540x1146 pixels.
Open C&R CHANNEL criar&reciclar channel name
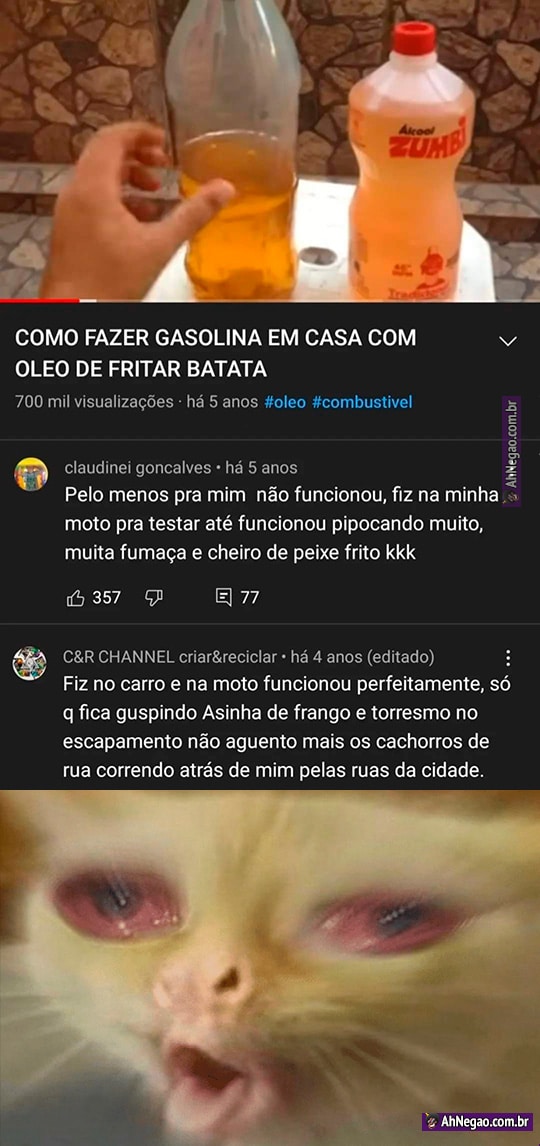pyautogui.click(x=170, y=657)
